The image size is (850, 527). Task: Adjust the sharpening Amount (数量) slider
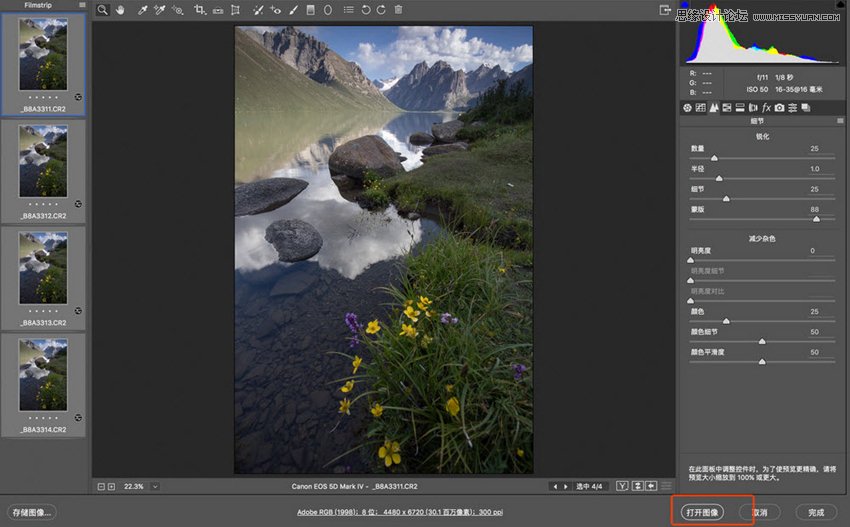tap(714, 158)
